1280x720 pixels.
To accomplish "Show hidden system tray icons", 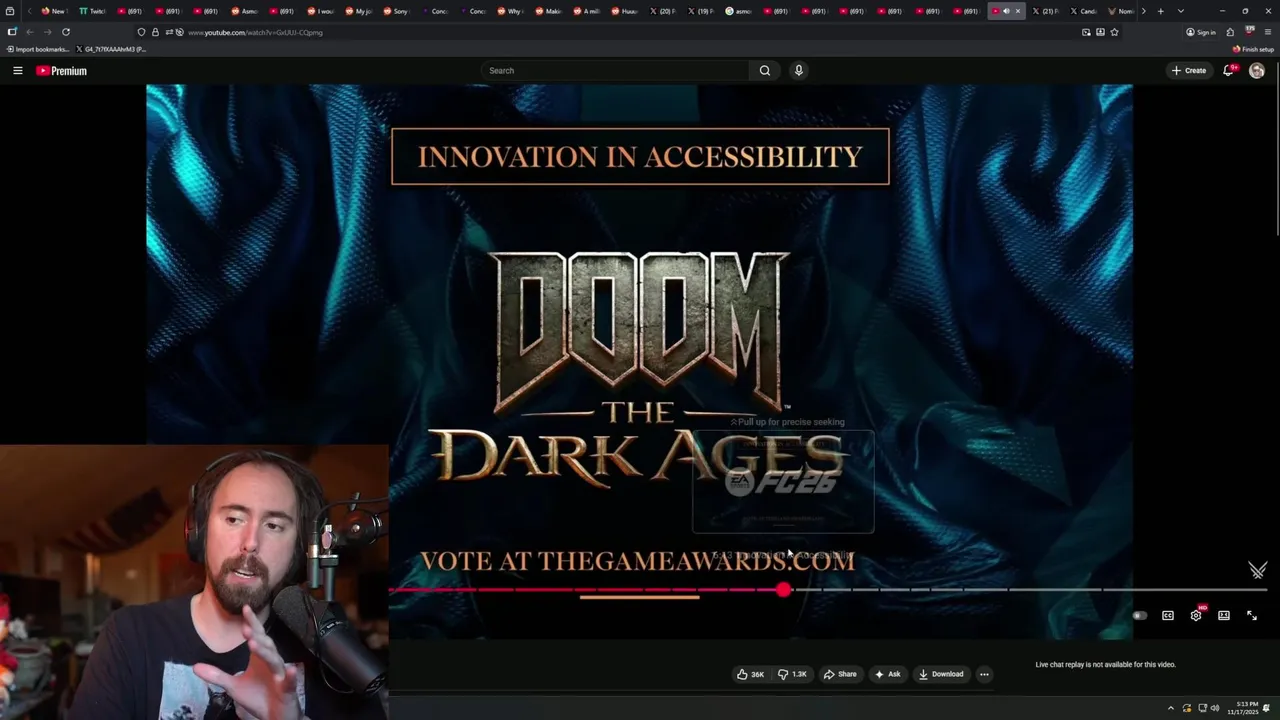I will [1171, 708].
